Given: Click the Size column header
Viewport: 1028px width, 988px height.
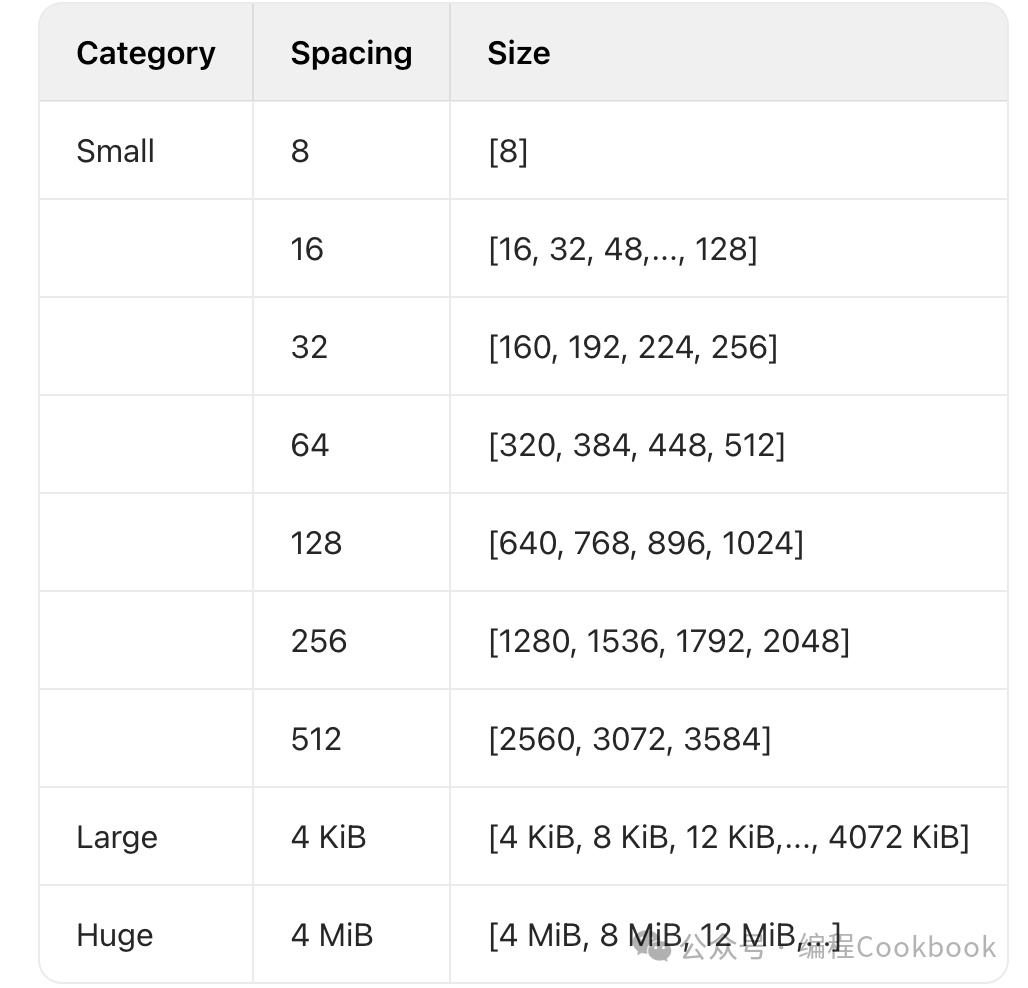Looking at the screenshot, I should 518,53.
